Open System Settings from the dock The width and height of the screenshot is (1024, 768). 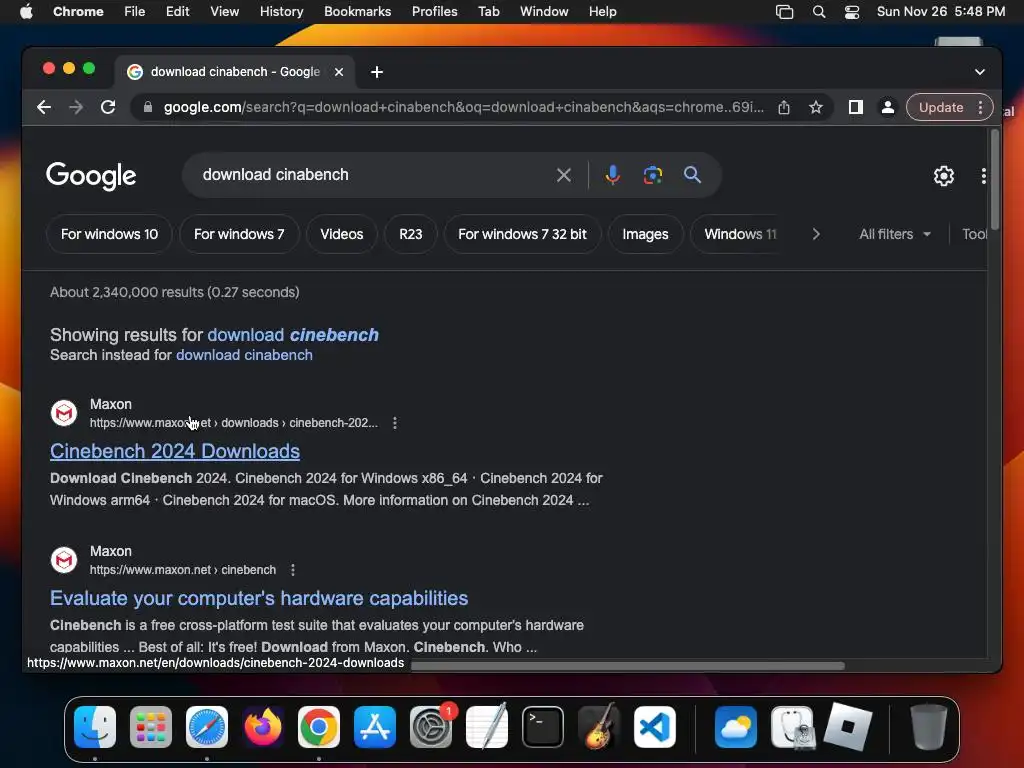(431, 727)
